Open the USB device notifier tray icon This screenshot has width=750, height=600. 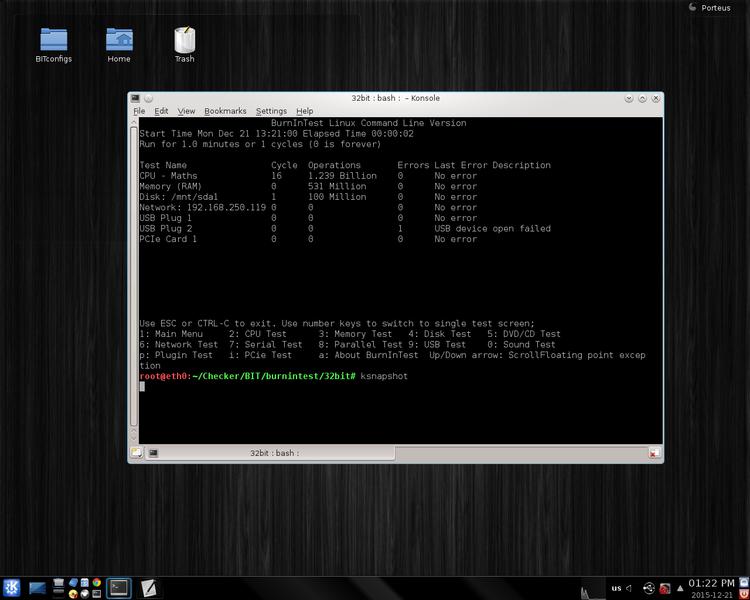pyautogui.click(x=649, y=588)
